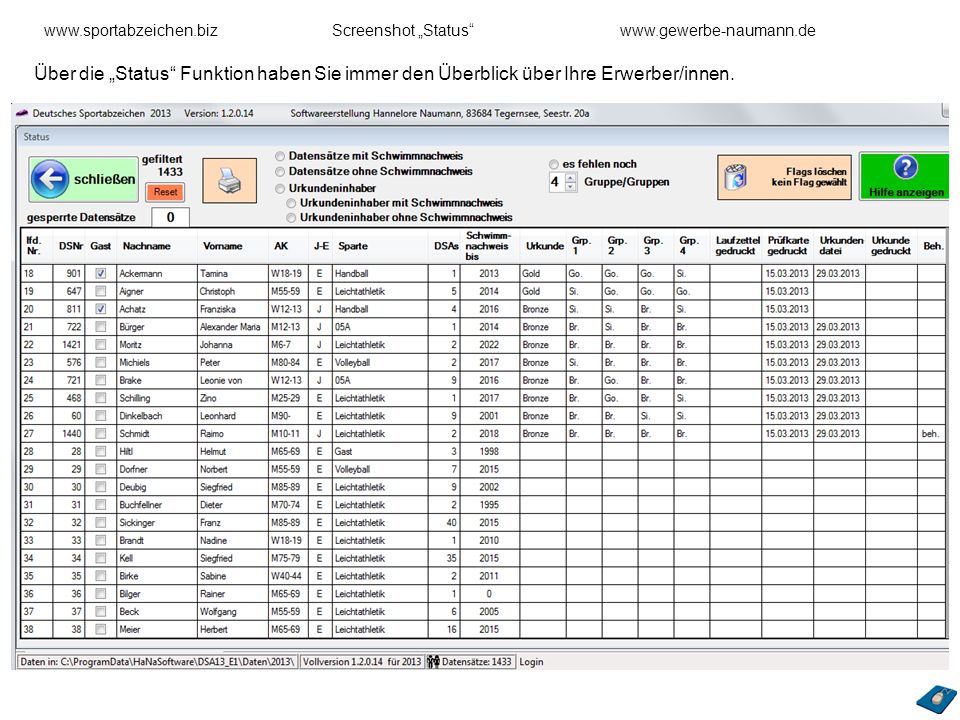Choose the 'Urkundeninhaber' radio button
Screen dimensions: 960x720
(280, 189)
